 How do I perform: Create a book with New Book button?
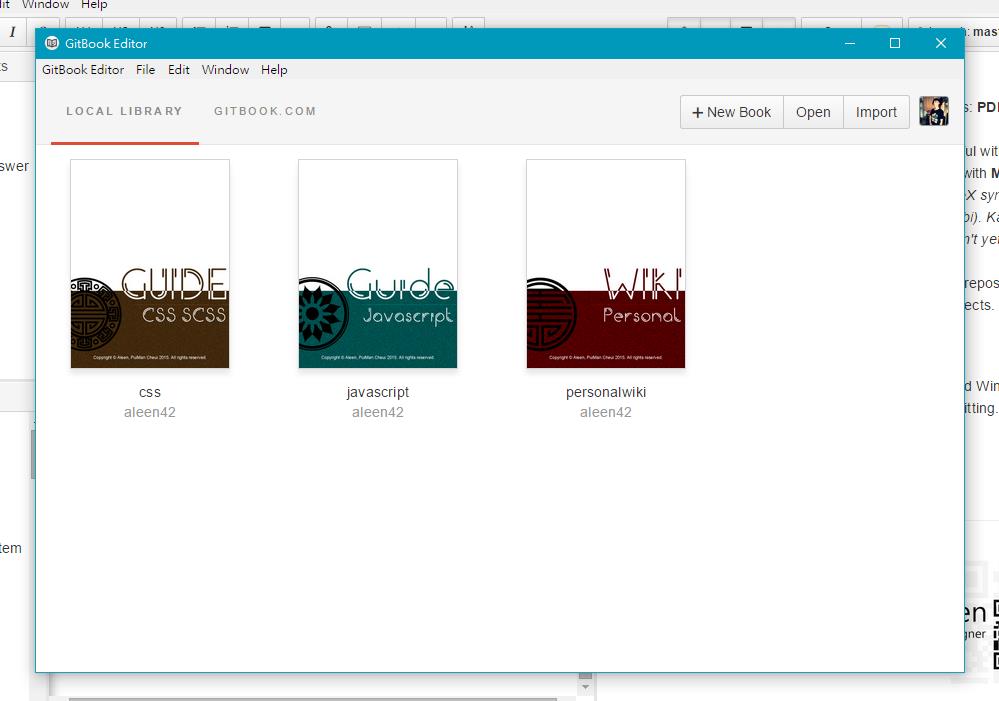[x=731, y=112]
